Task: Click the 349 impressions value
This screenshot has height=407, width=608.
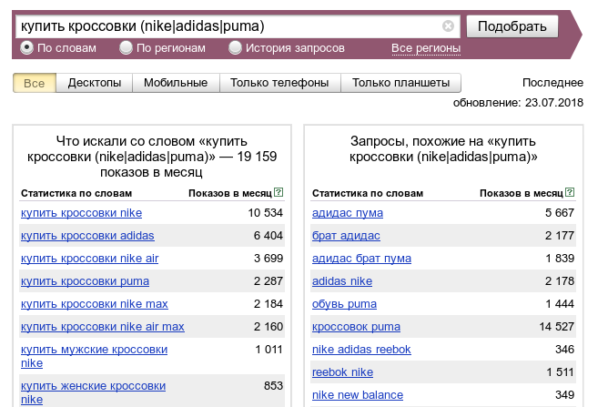Action: [x=565, y=395]
